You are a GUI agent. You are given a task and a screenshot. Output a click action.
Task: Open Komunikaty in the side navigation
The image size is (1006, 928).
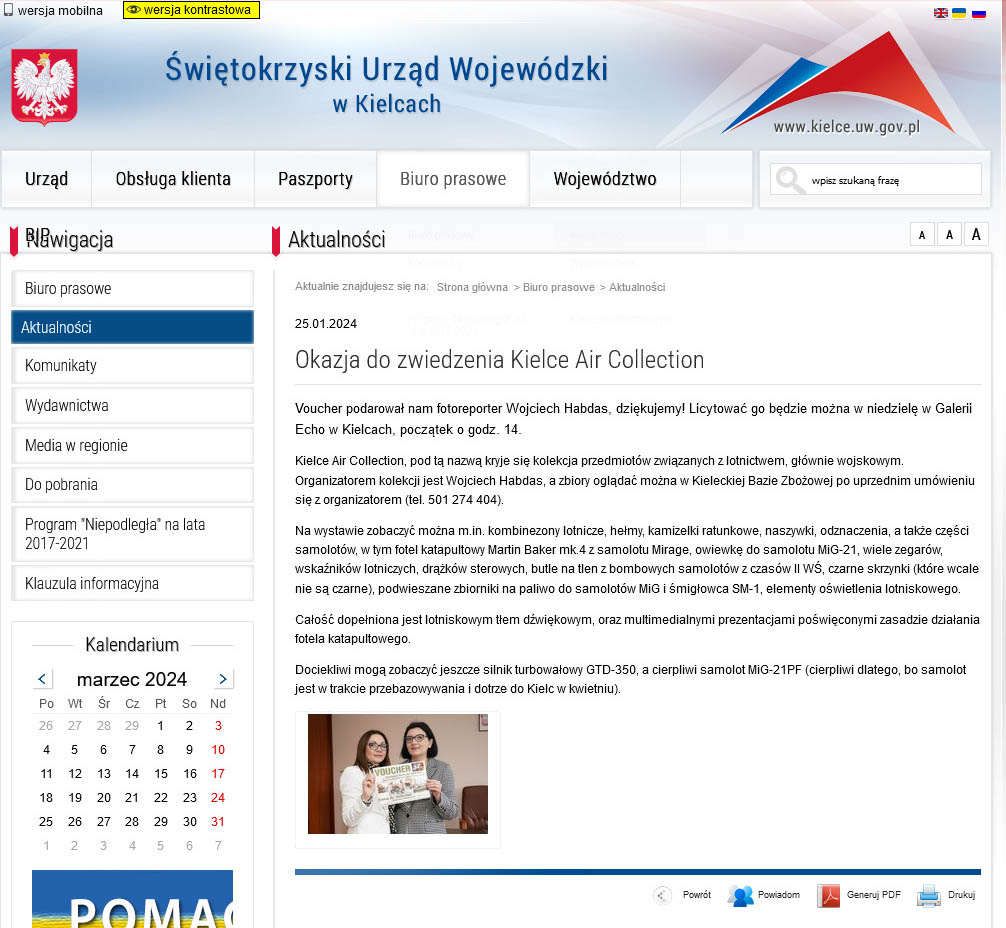pyautogui.click(x=132, y=366)
